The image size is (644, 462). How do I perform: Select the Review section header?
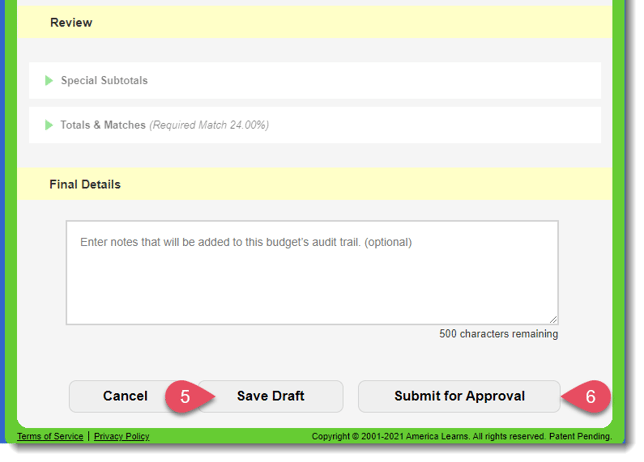[x=71, y=22]
